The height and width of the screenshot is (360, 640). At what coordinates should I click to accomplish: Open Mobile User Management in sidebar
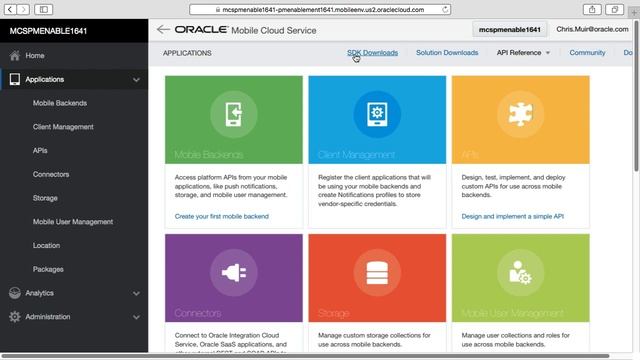tap(73, 222)
